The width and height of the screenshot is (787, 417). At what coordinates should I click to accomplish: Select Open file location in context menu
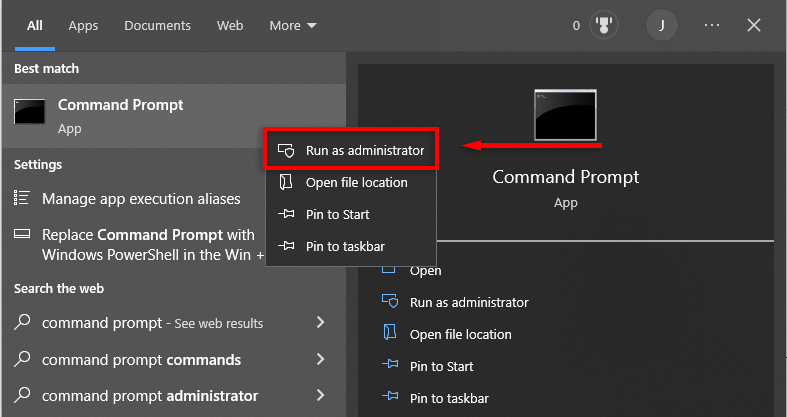(356, 183)
